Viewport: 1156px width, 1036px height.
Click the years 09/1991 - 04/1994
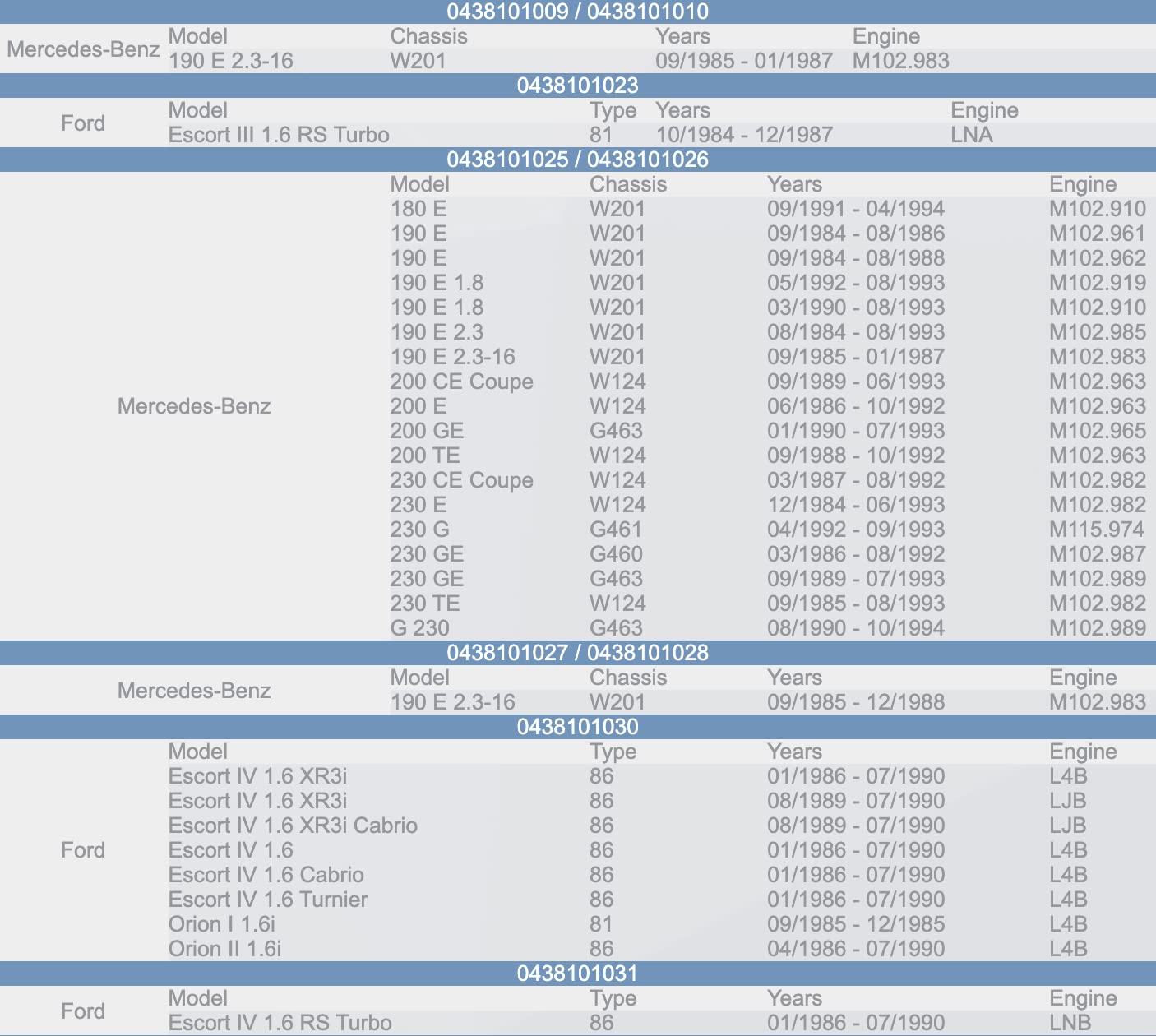tap(856, 209)
